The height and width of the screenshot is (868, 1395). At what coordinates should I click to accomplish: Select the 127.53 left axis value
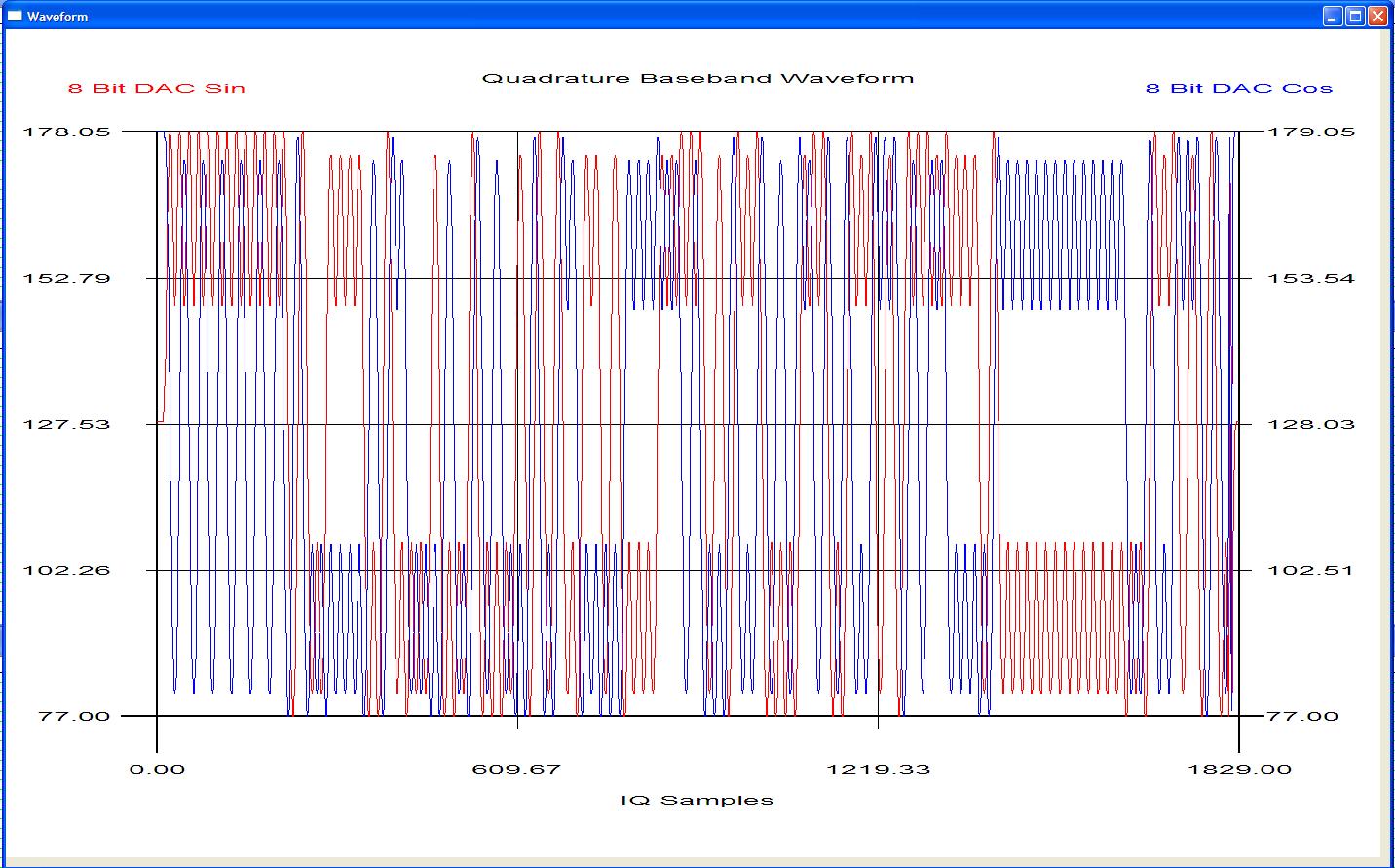coord(66,424)
